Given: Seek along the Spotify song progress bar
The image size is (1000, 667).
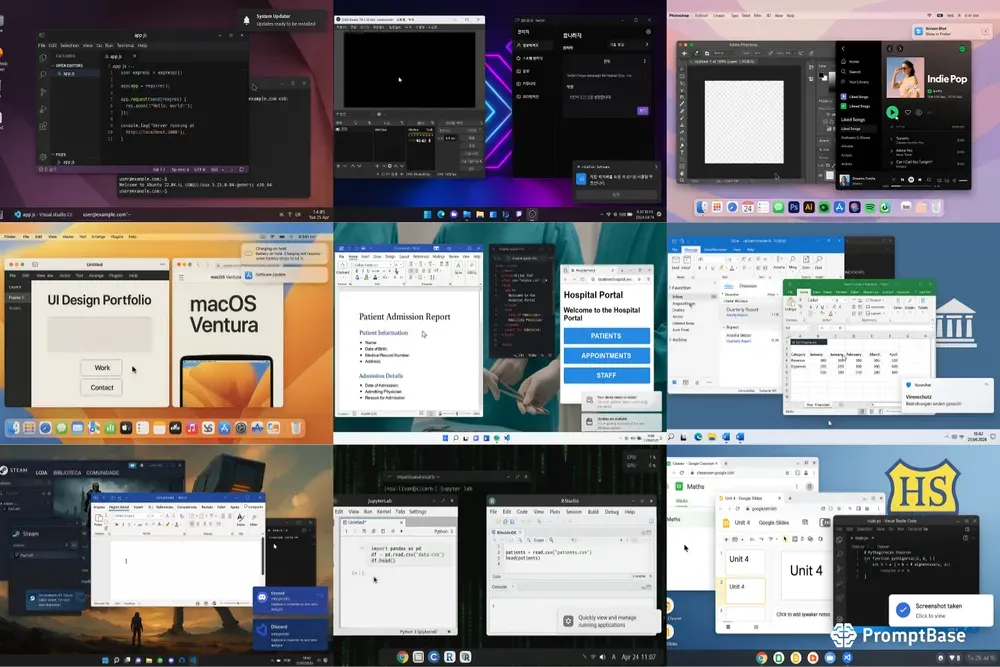Looking at the screenshot, I should (911, 186).
